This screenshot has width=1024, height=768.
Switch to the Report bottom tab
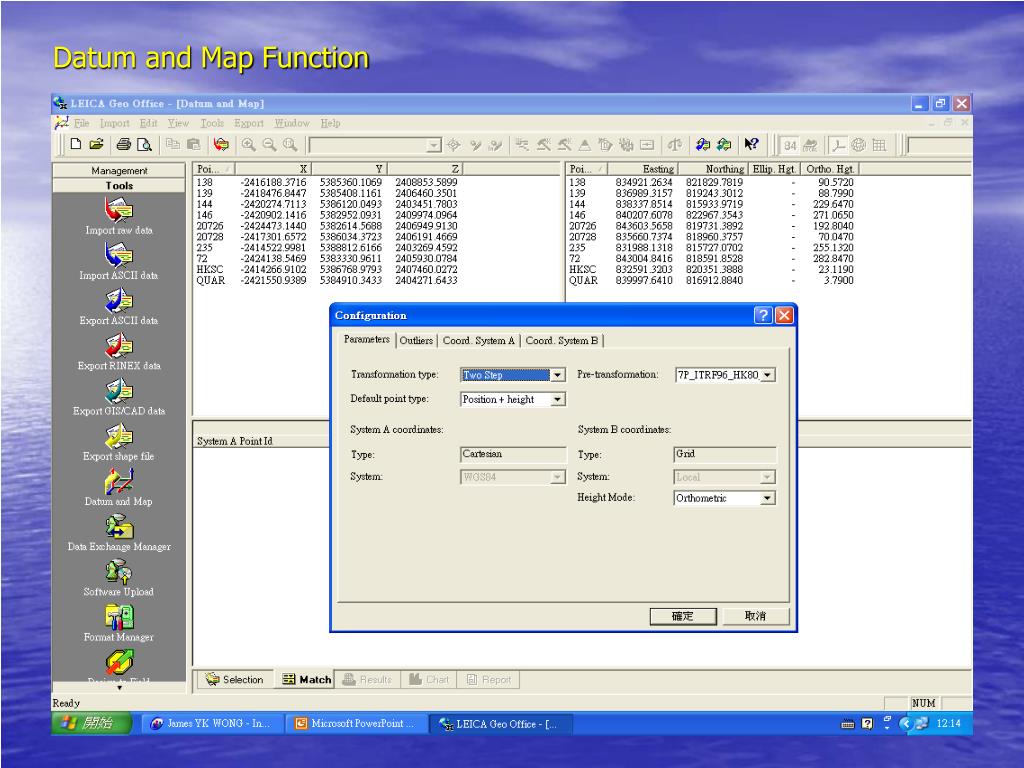click(x=488, y=680)
